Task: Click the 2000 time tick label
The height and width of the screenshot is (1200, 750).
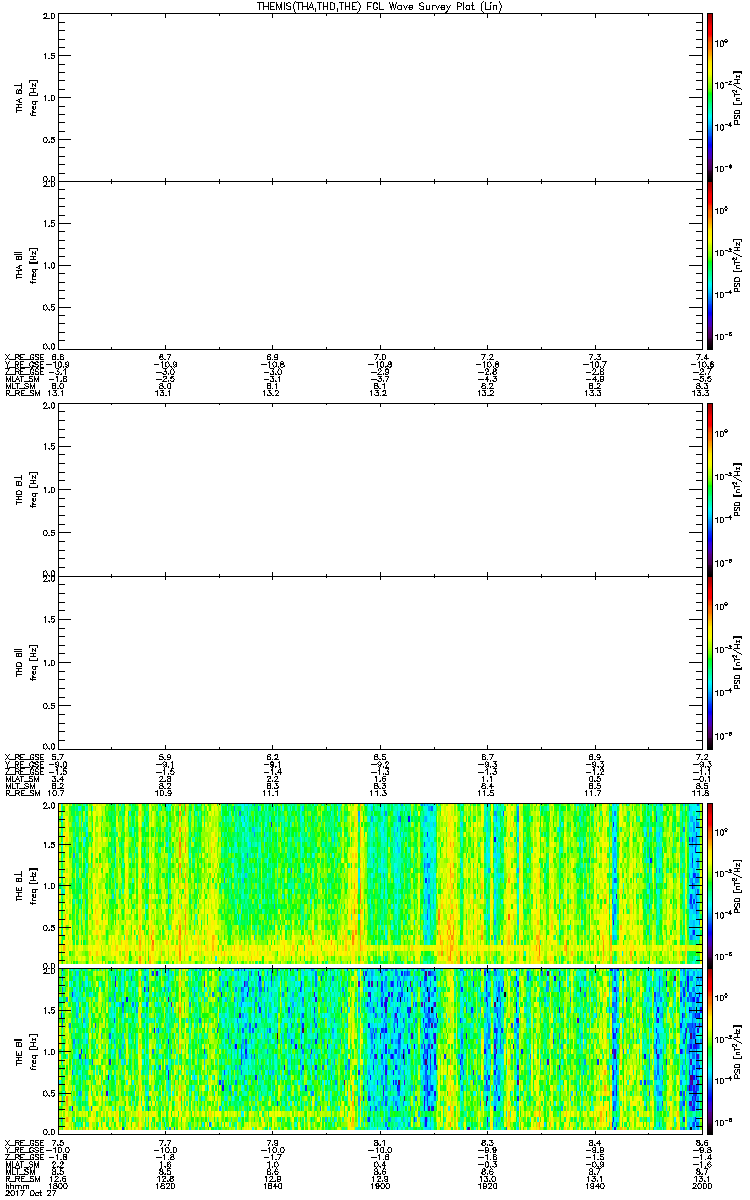Action: pos(701,1186)
